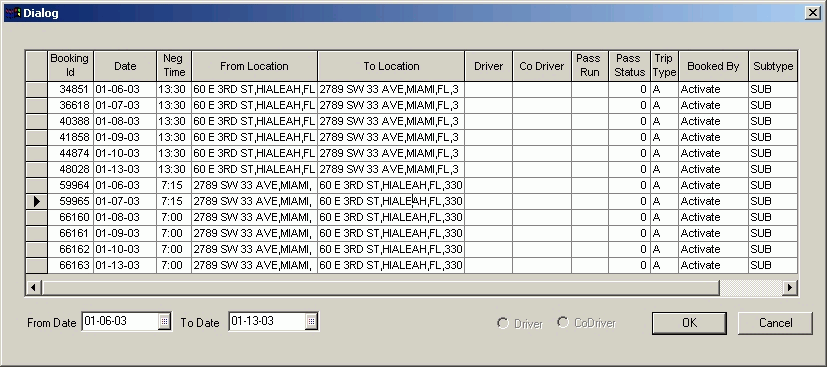Click booking id cell 59964
Screen dimensions: 827x367
71,185
